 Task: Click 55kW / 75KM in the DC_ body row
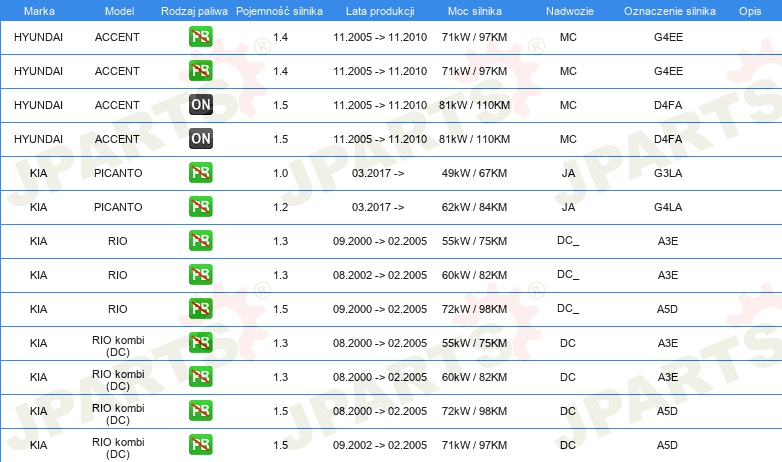pyautogui.click(x=474, y=241)
